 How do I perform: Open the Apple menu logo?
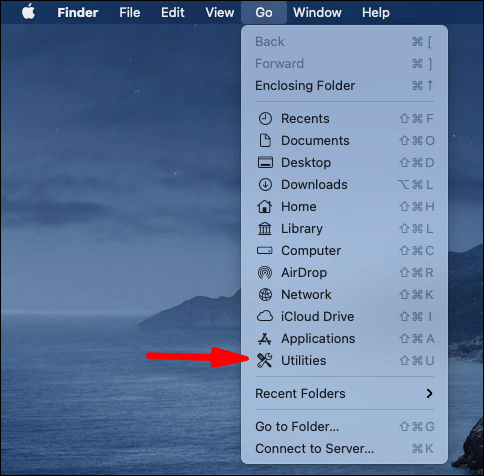pyautogui.click(x=29, y=12)
